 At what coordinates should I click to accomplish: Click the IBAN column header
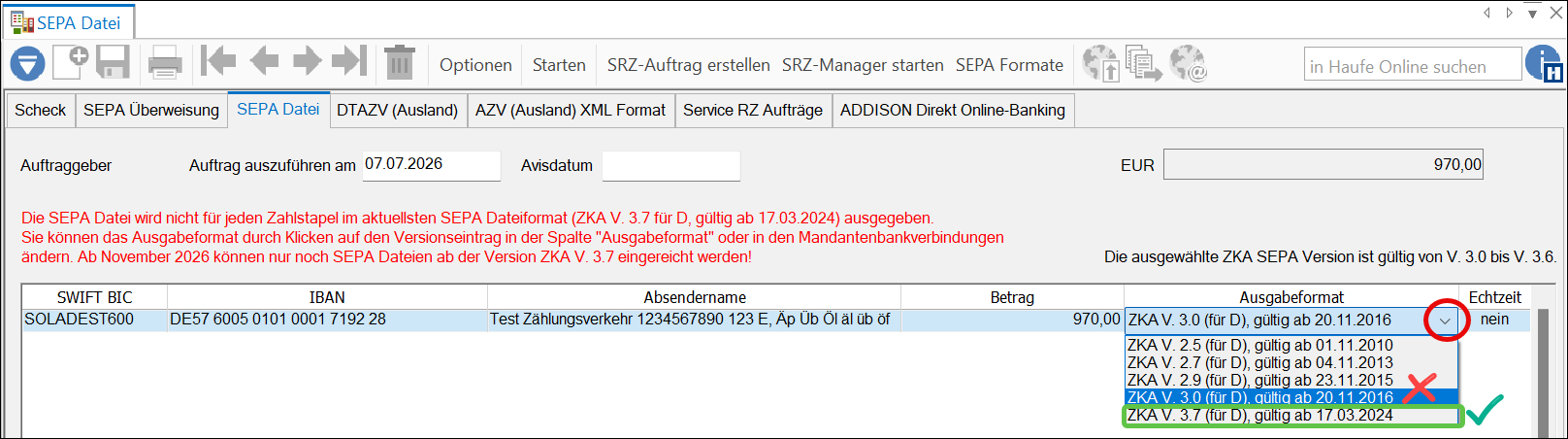(327, 297)
